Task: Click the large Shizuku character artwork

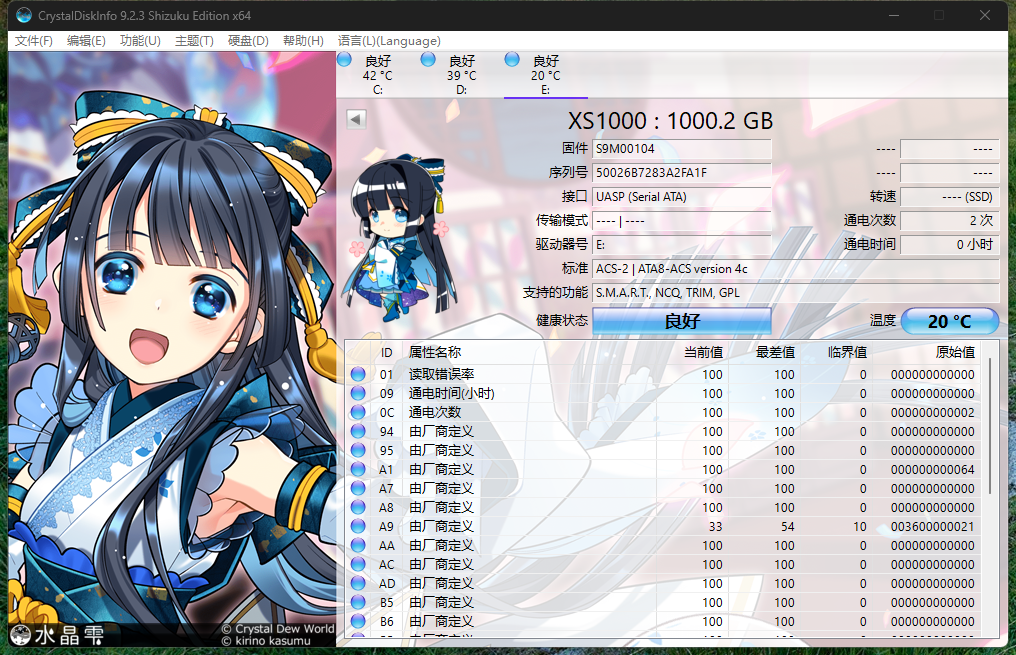Action: coord(172,349)
